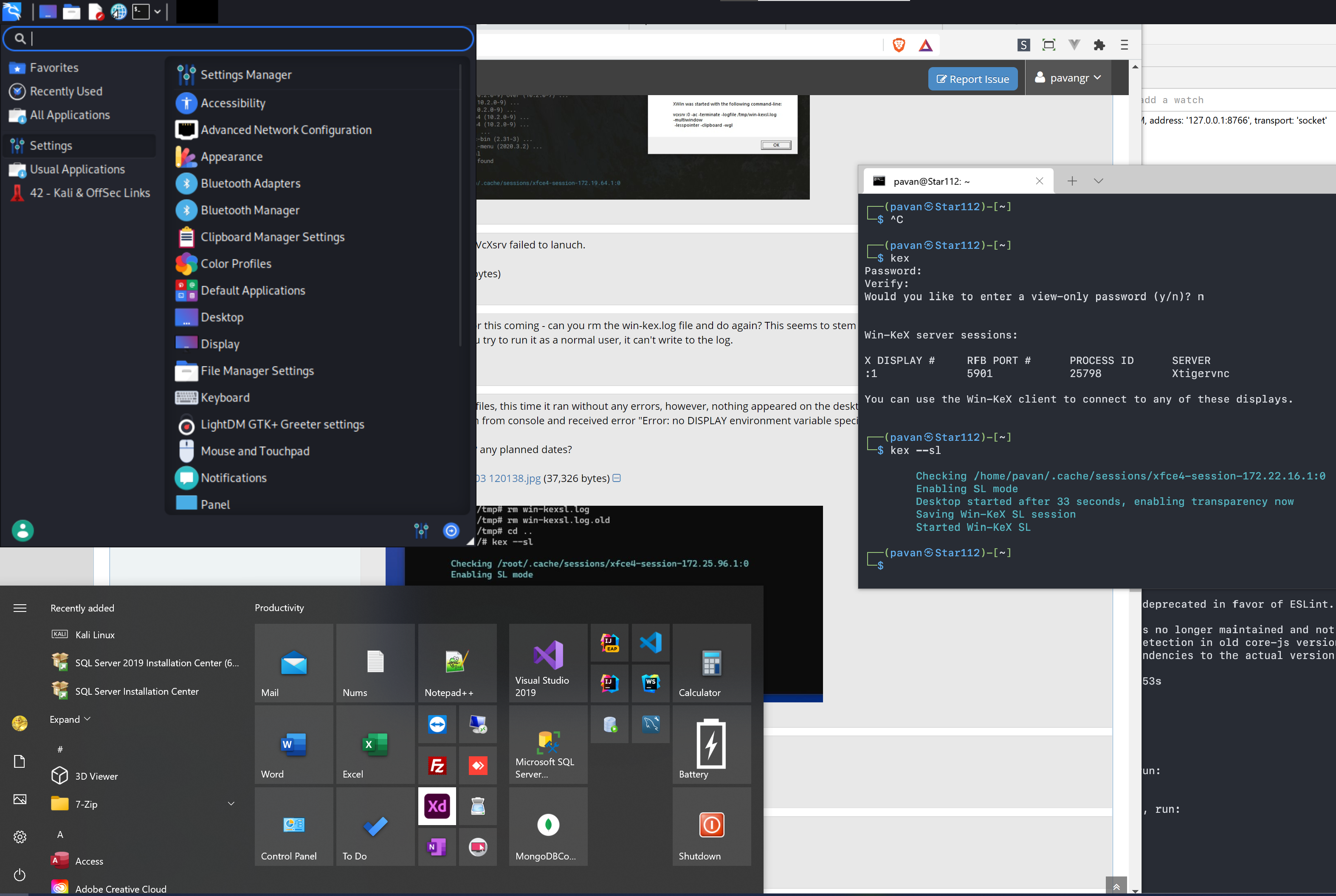Open the Appearance settings entry
Image resolution: width=1336 pixels, height=896 pixels.
click(x=231, y=157)
